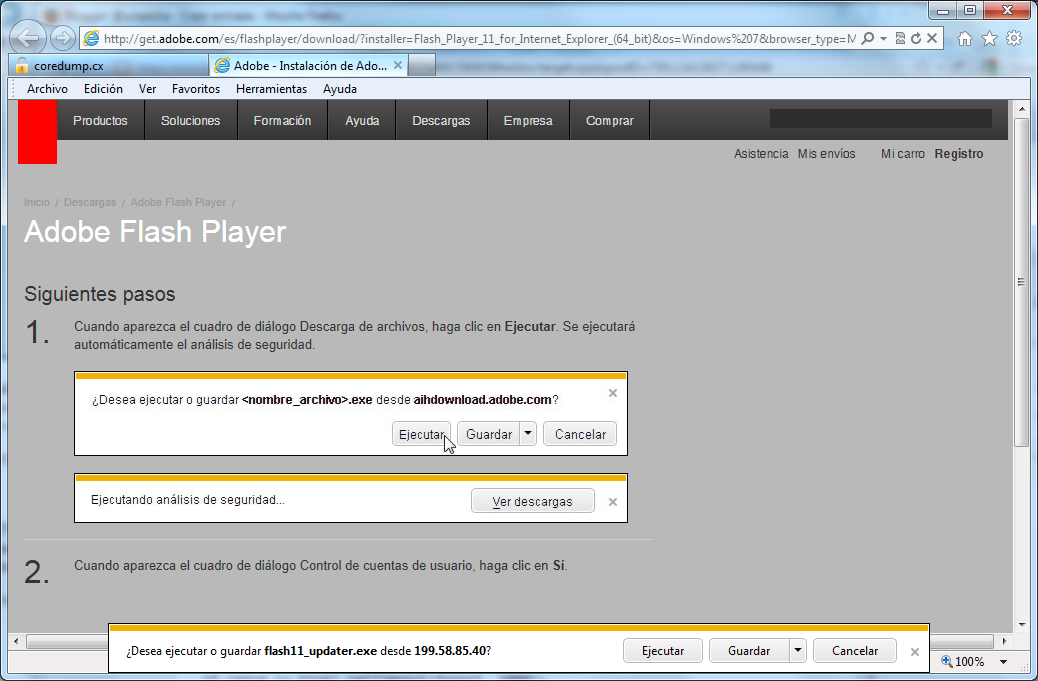Open the Favoritos menu

(196, 89)
